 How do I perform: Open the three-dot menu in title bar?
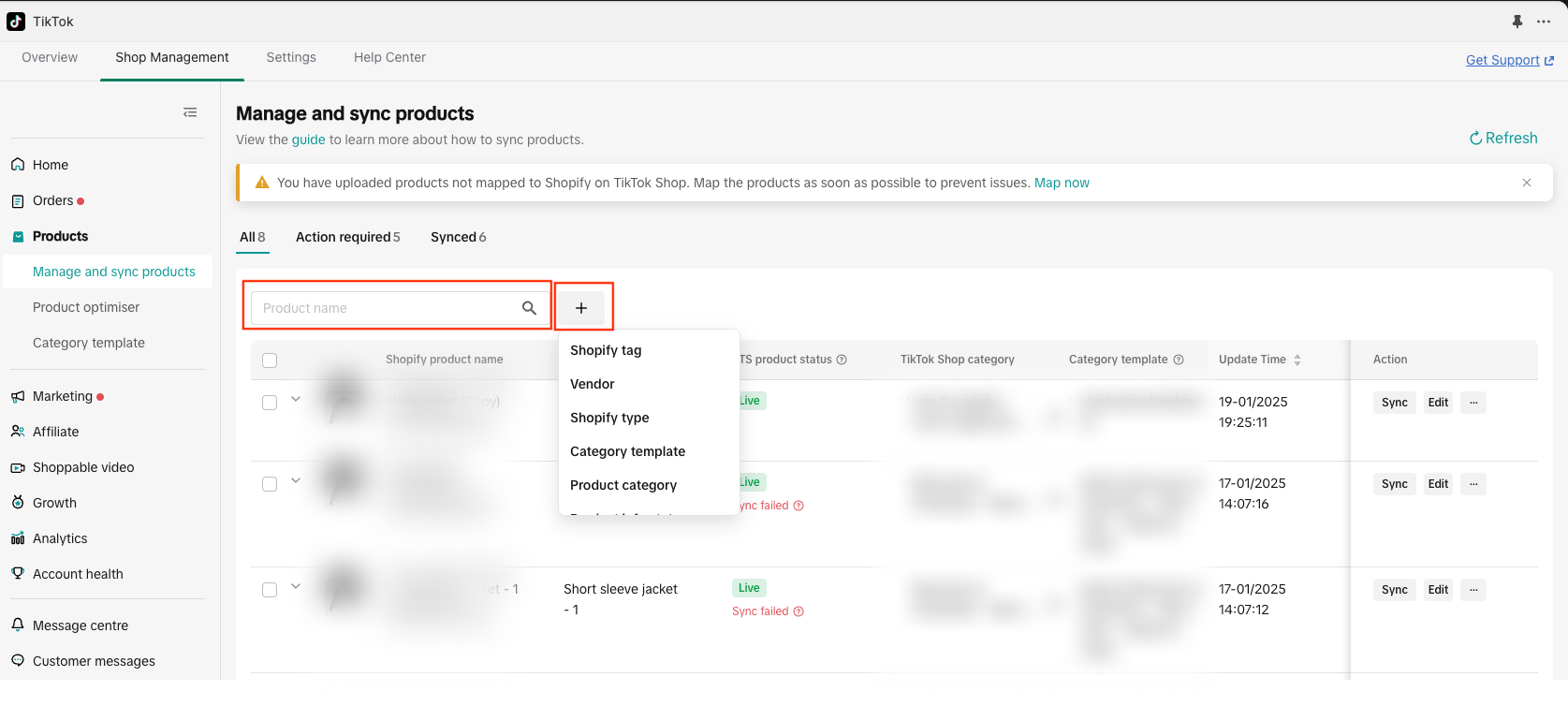tap(1544, 22)
